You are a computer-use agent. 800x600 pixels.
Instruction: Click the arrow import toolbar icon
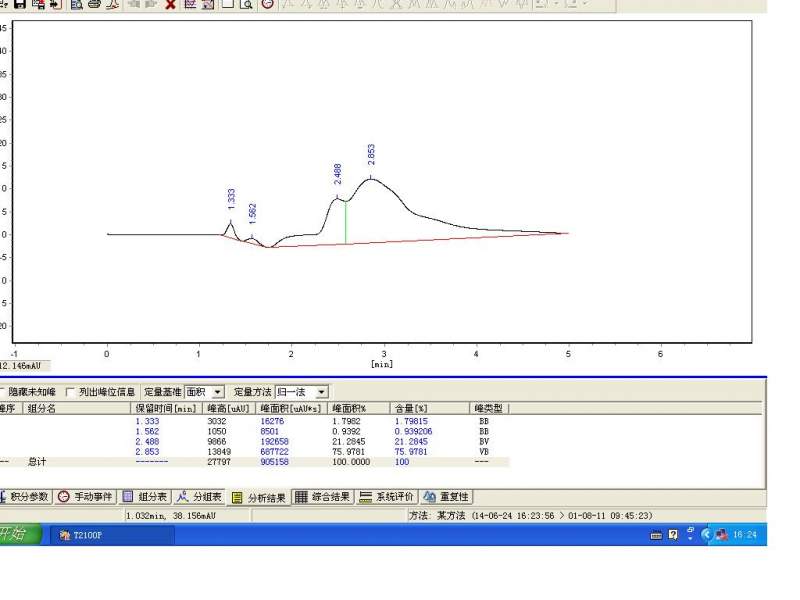click(56, 4)
